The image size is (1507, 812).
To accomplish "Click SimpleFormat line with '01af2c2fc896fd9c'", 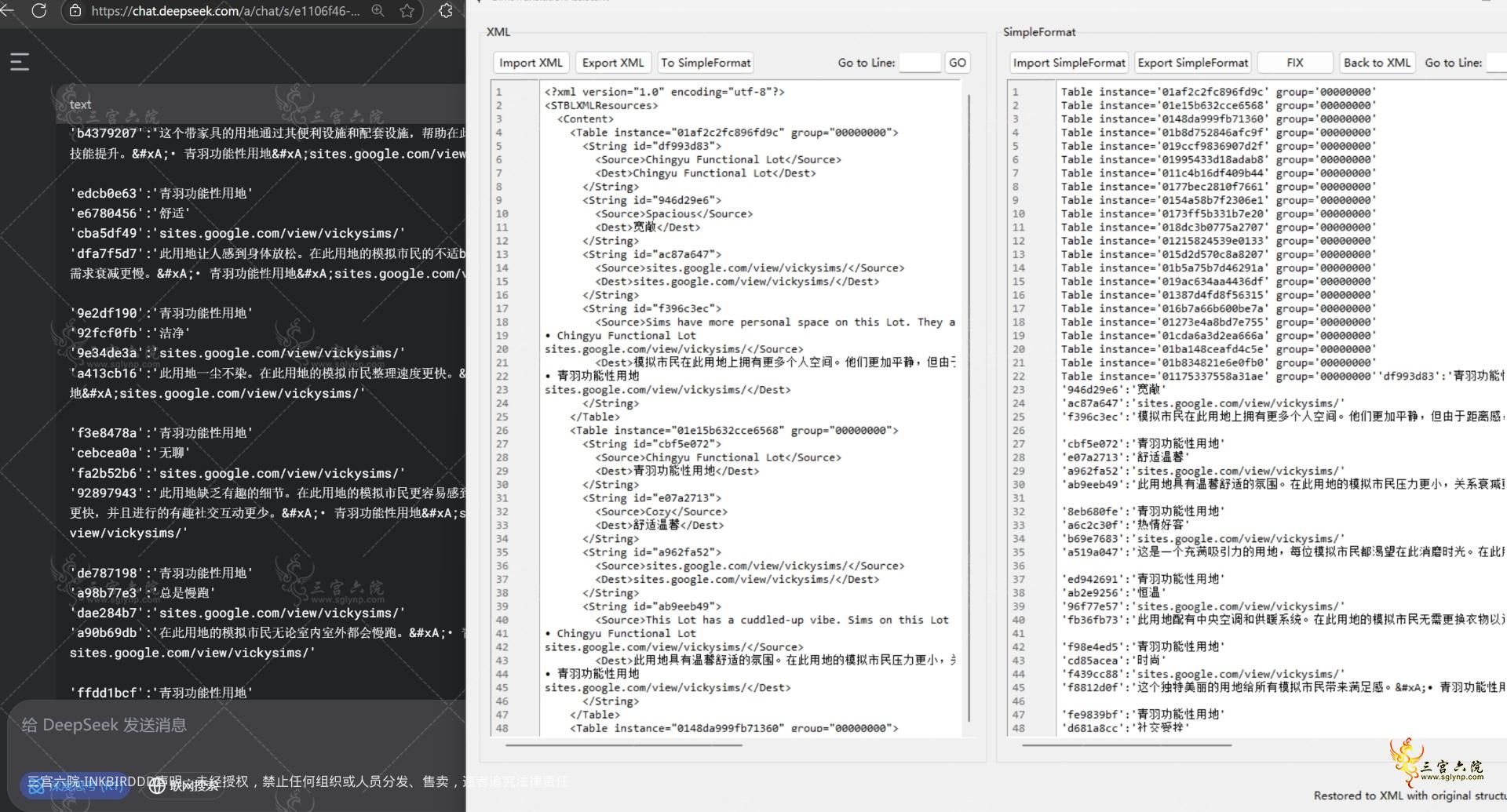I will [1218, 92].
